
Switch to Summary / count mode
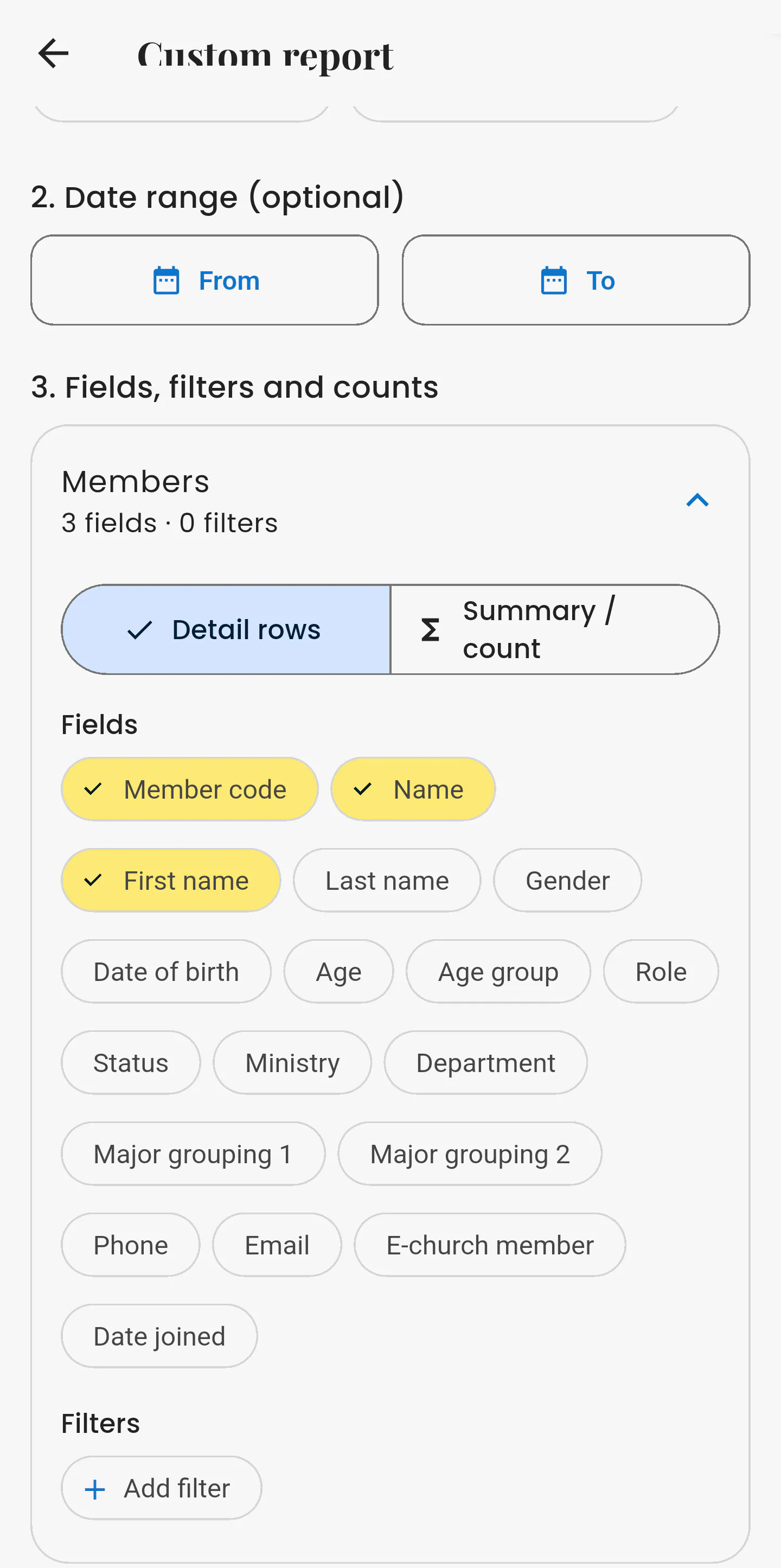[555, 629]
